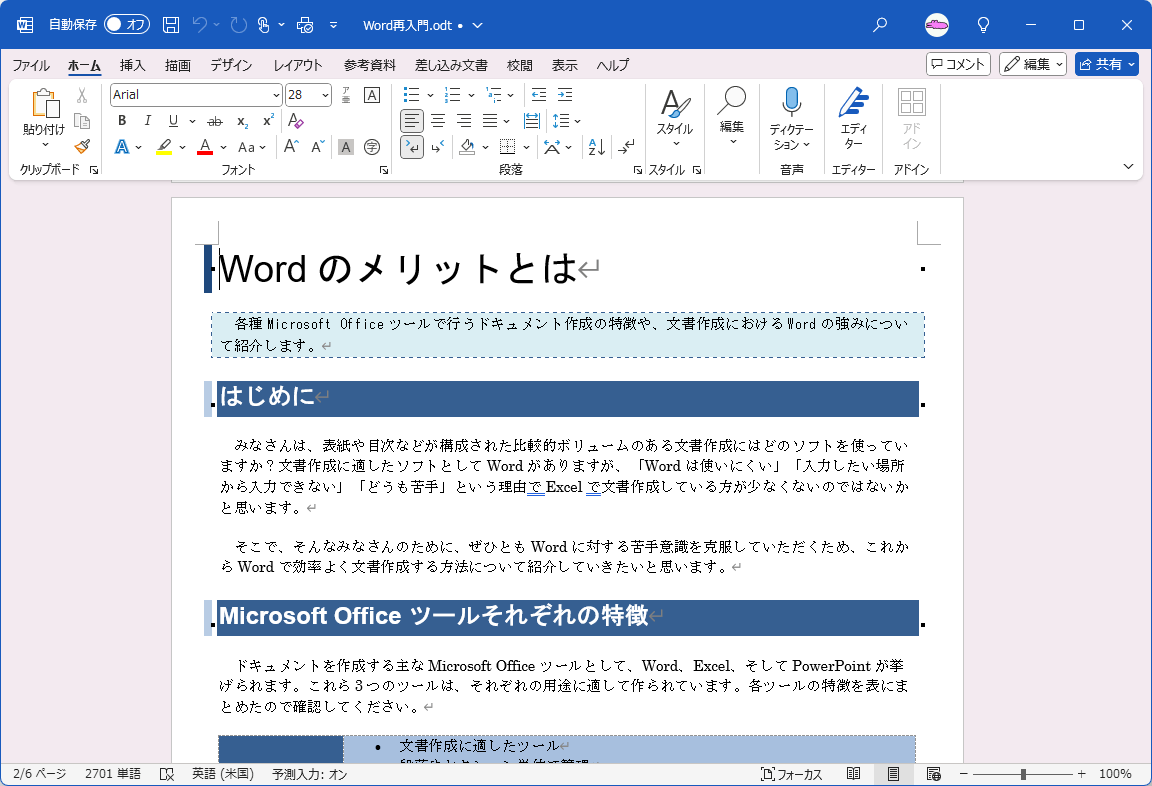Click the 100% zoom level
Image resolution: width=1152 pixels, height=786 pixels.
(1115, 774)
